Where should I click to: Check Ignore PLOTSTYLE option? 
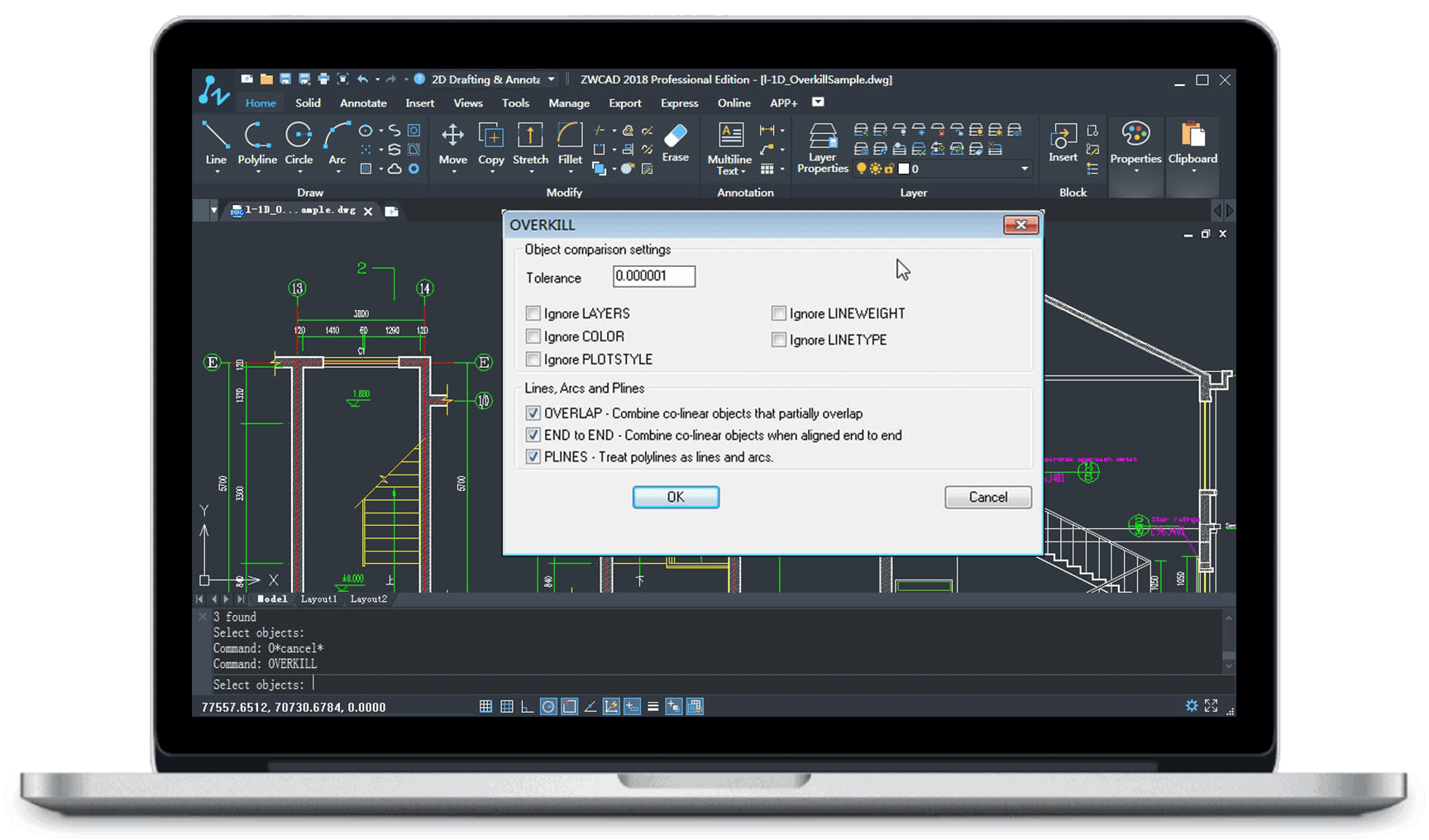click(533, 360)
